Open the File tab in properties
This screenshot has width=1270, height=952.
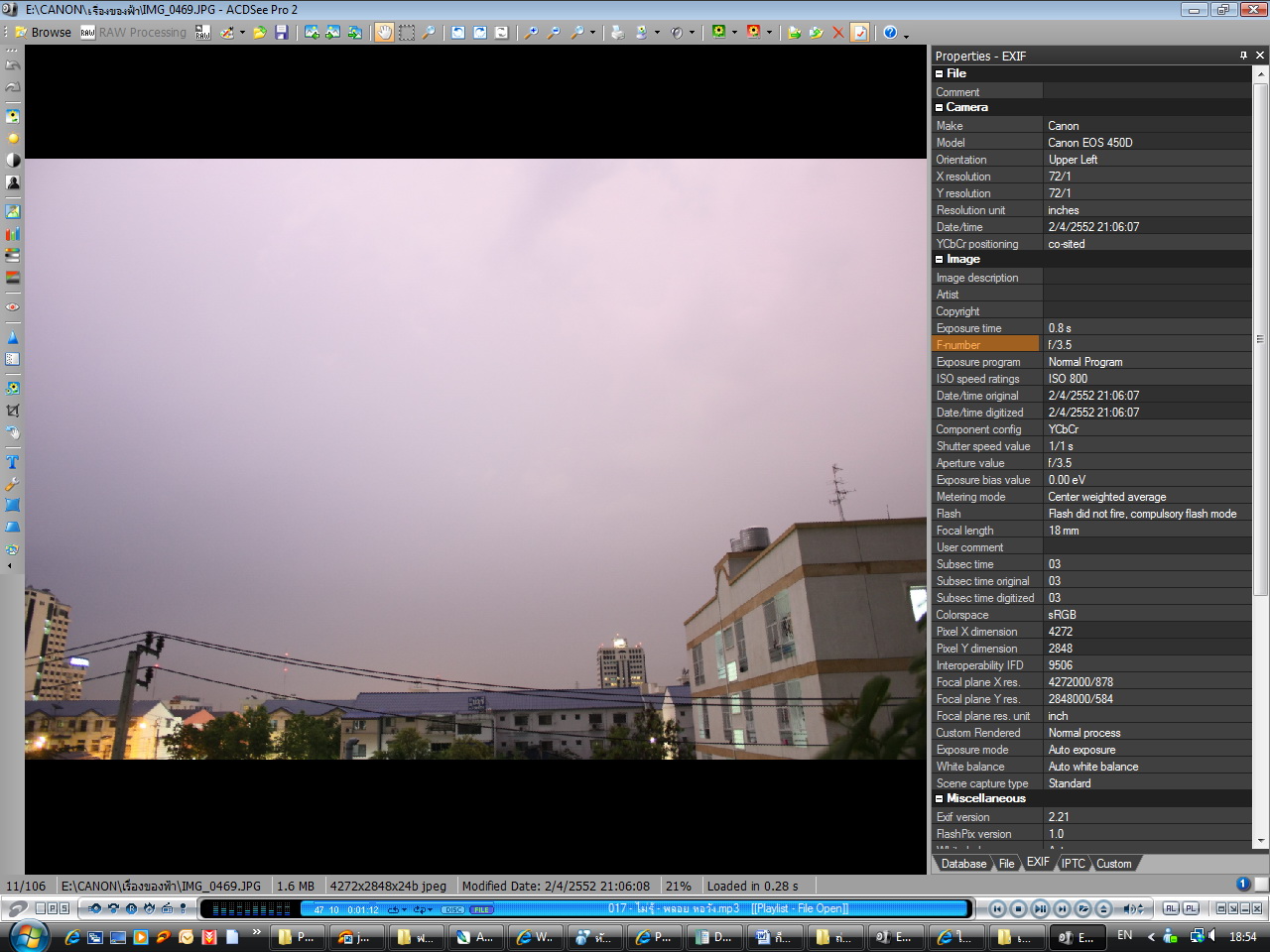pos(1006,864)
